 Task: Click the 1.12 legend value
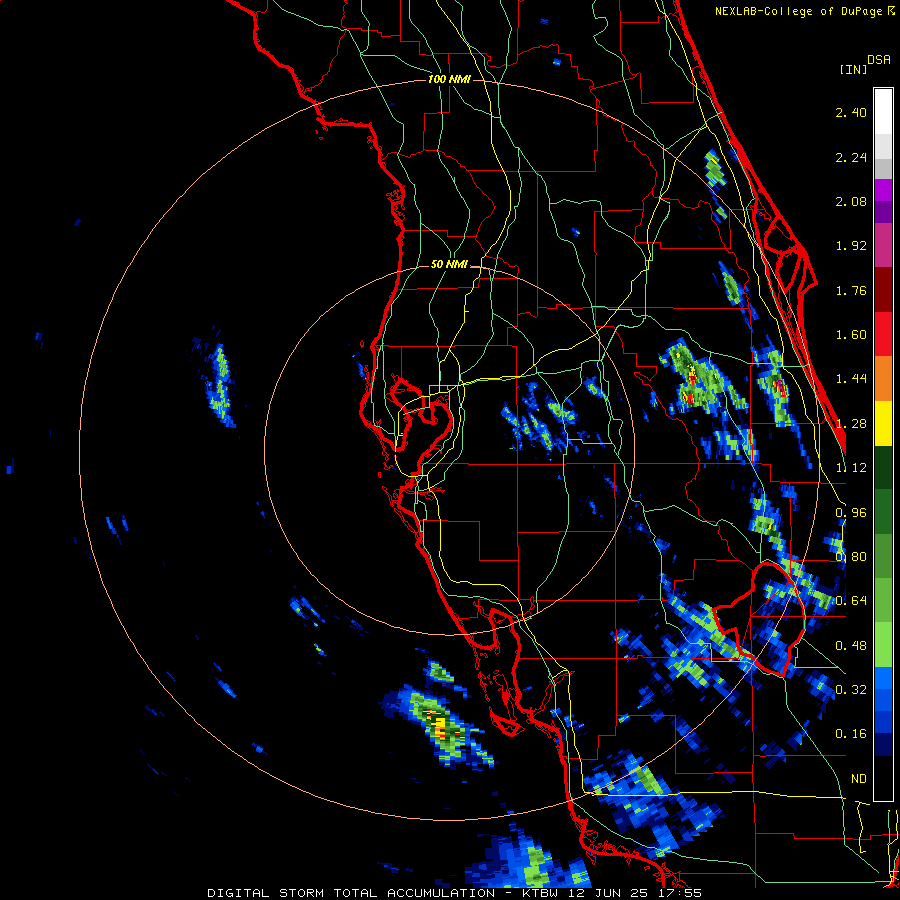point(851,468)
